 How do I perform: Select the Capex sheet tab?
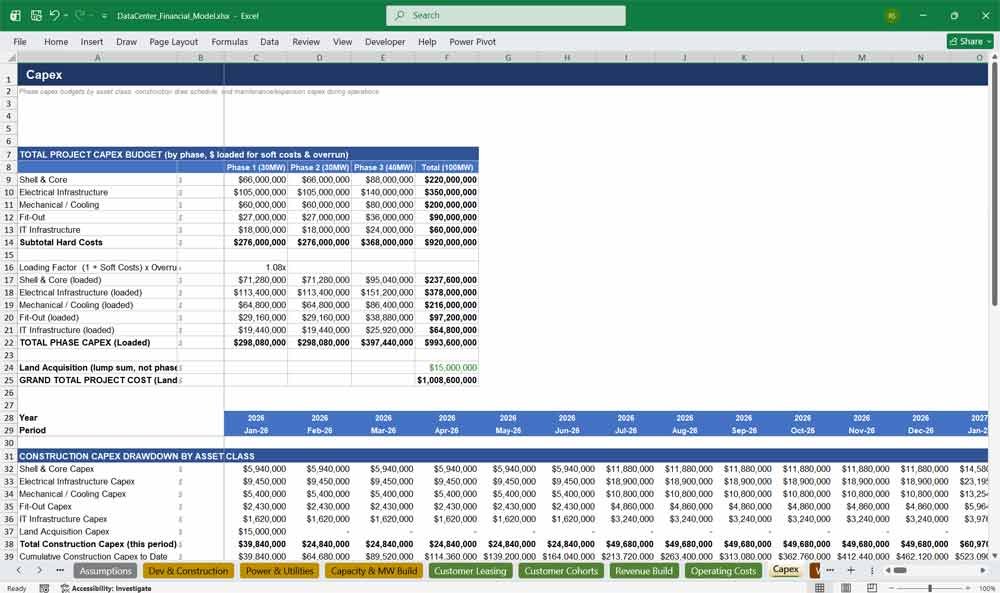(786, 569)
